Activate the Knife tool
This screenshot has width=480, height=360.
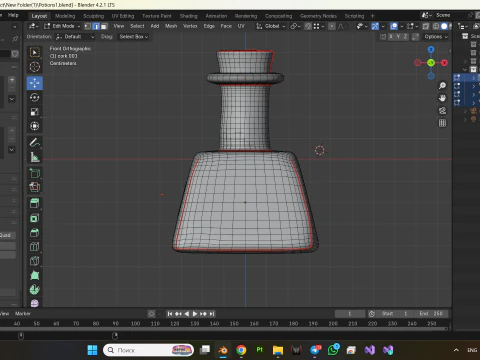point(35,261)
